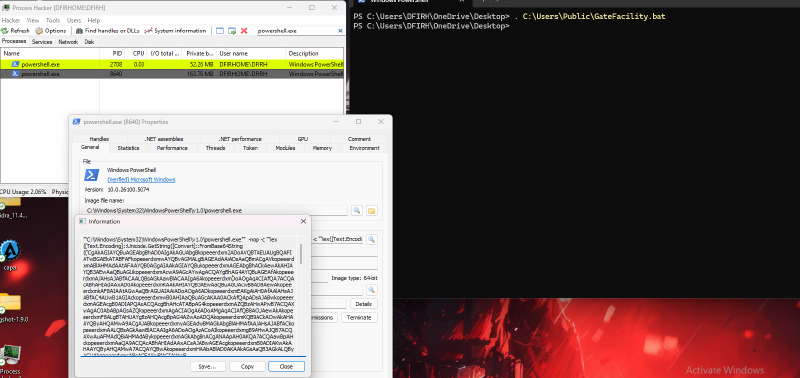Click Copy in the Information dialog
800x378 pixels.
tap(247, 366)
